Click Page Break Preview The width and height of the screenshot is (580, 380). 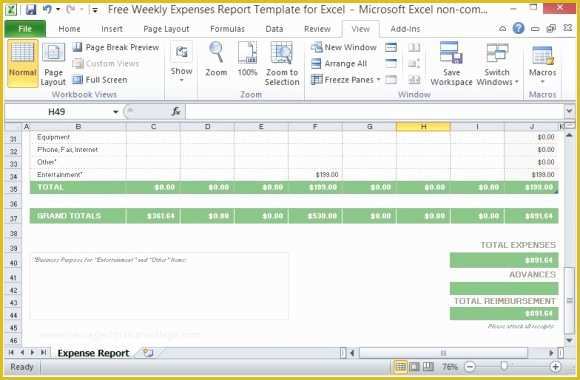(x=115, y=47)
